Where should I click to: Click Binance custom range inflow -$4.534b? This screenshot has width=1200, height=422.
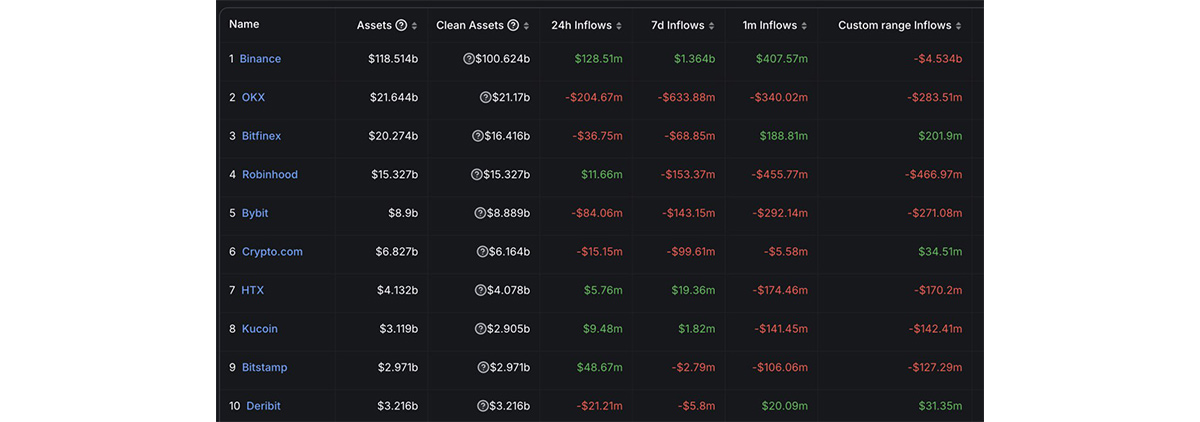coord(938,59)
